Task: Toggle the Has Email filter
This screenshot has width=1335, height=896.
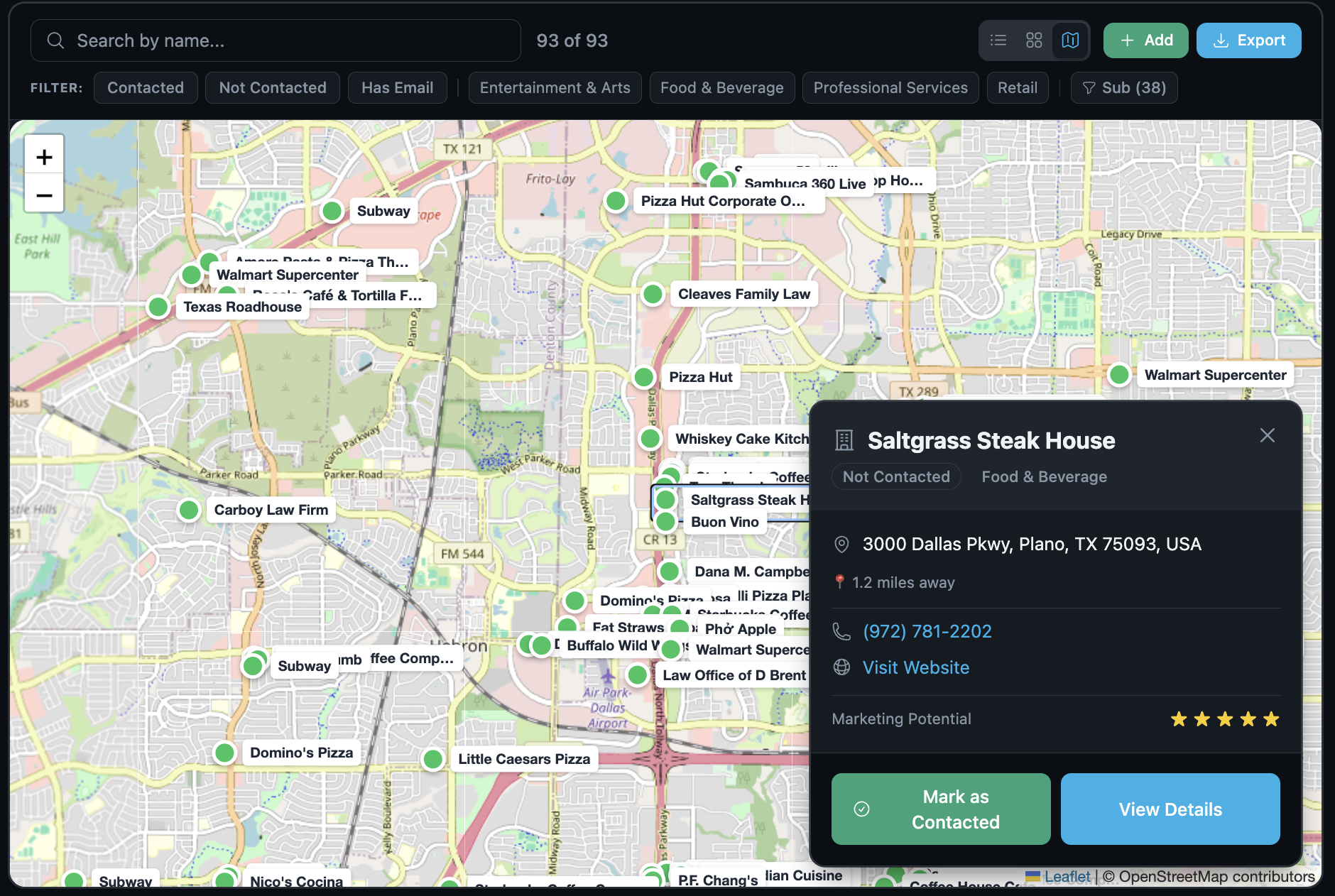Action: (397, 88)
